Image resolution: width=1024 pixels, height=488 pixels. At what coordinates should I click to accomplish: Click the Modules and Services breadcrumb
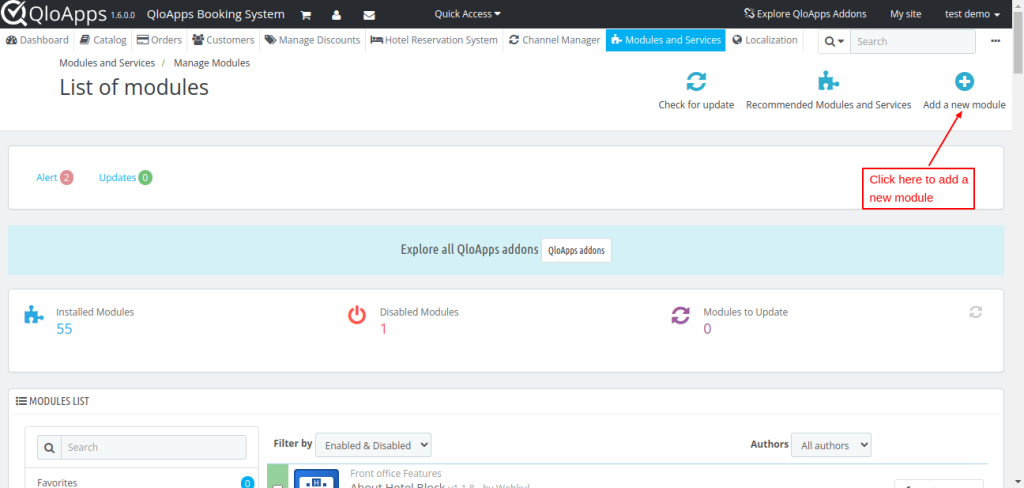click(x=107, y=63)
